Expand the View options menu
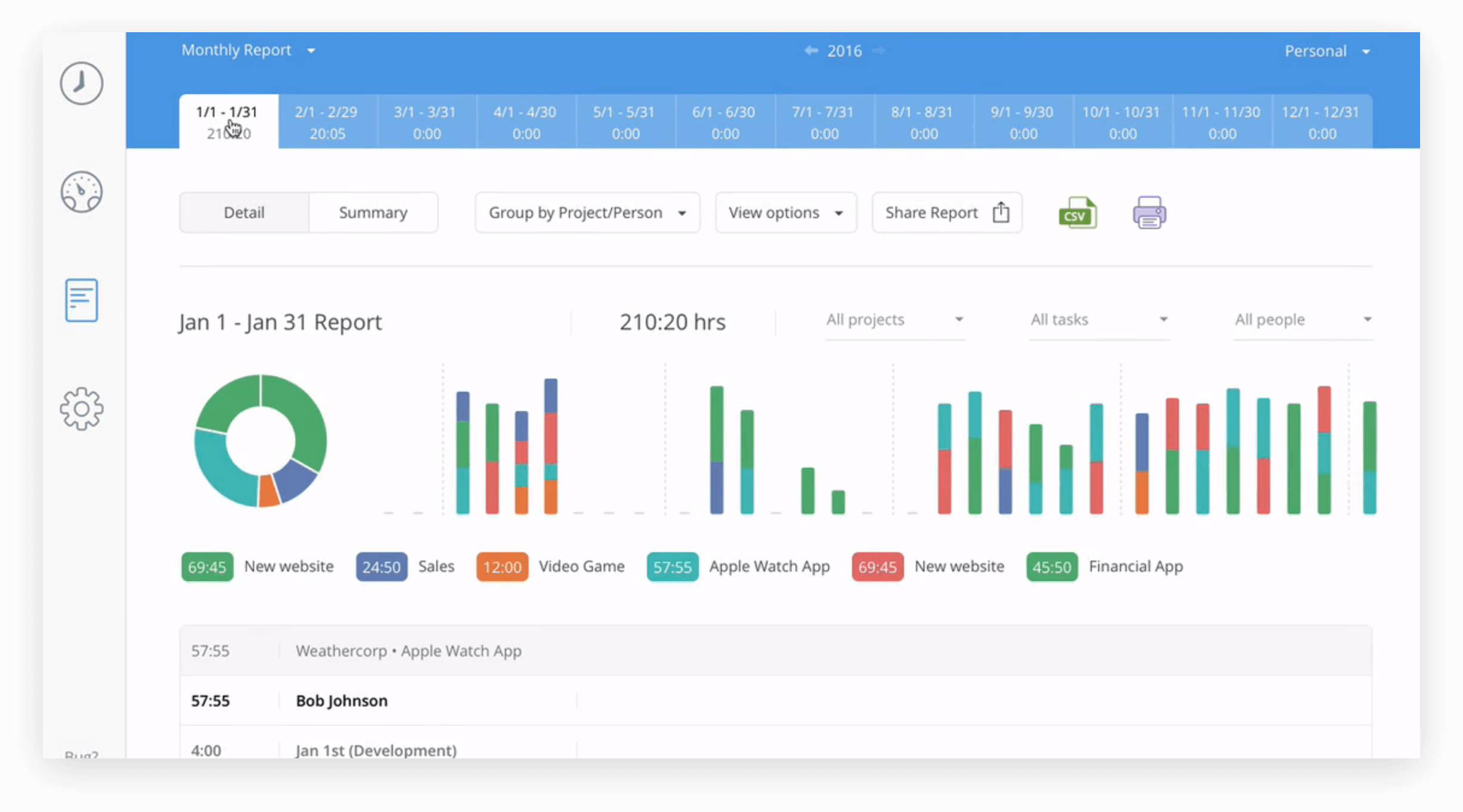This screenshot has height=812, width=1463. point(785,212)
